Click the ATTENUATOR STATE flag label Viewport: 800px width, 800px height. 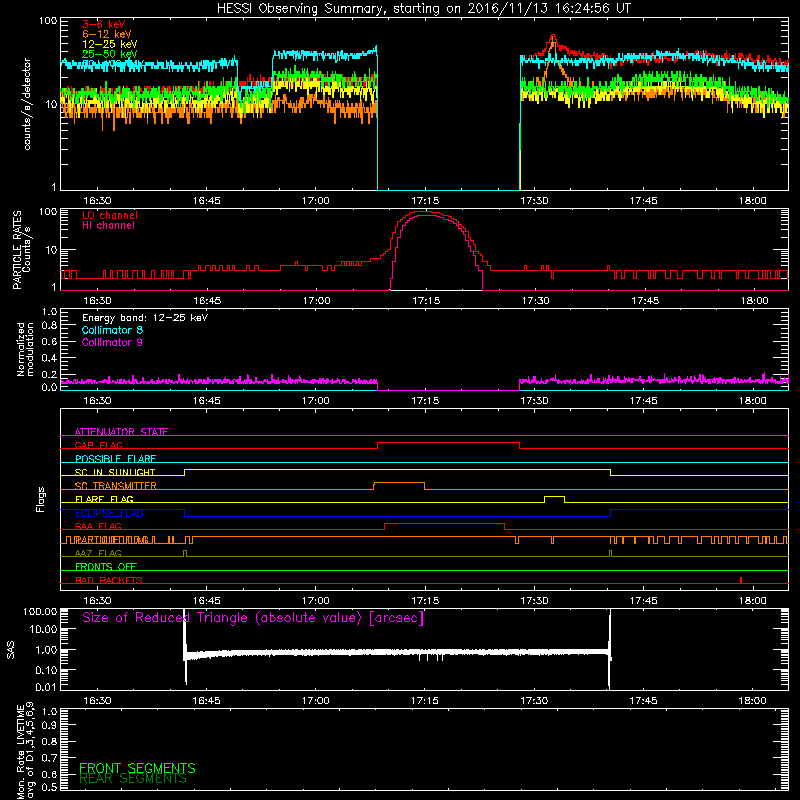(121, 432)
